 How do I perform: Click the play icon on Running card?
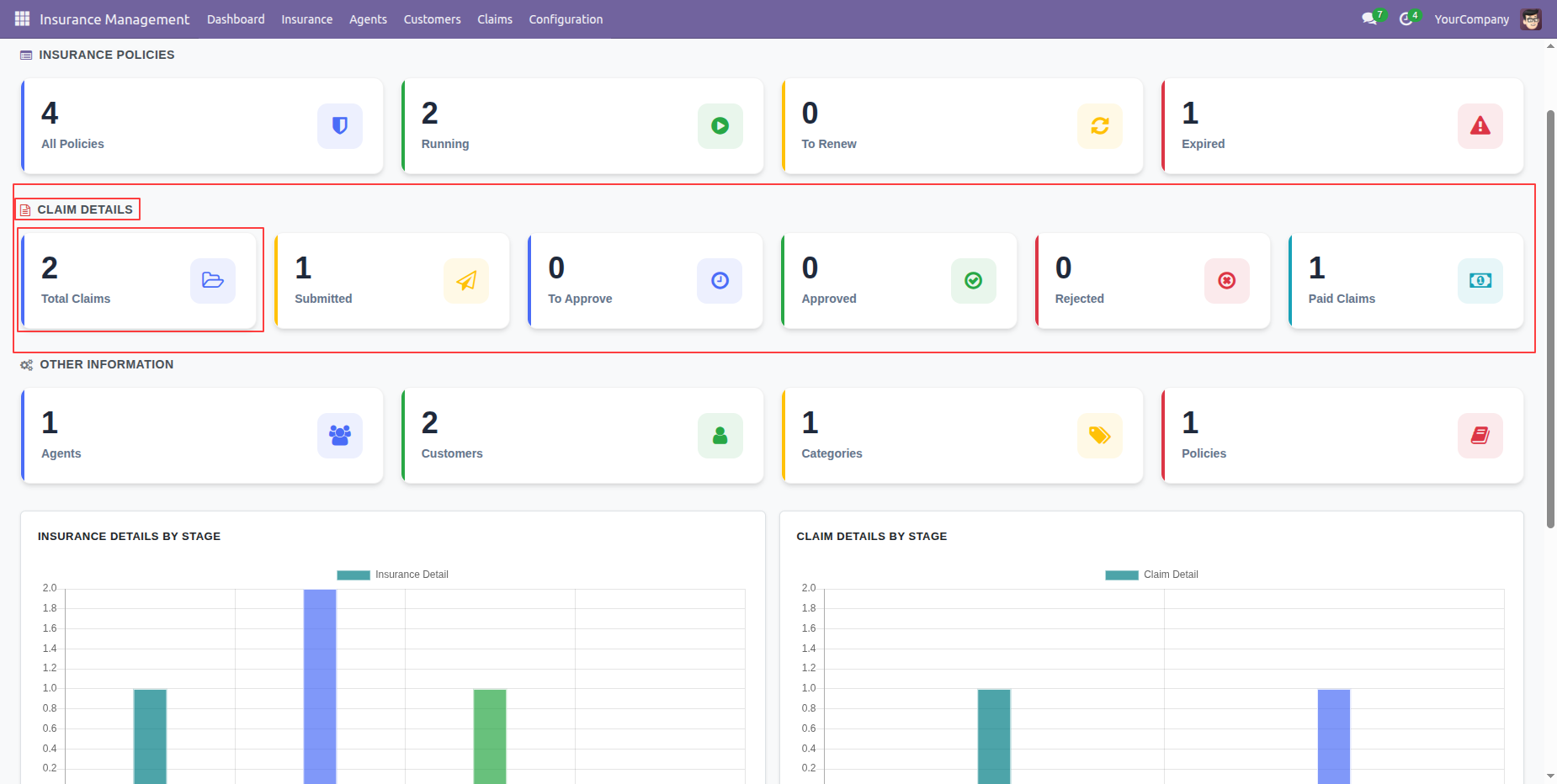(720, 126)
